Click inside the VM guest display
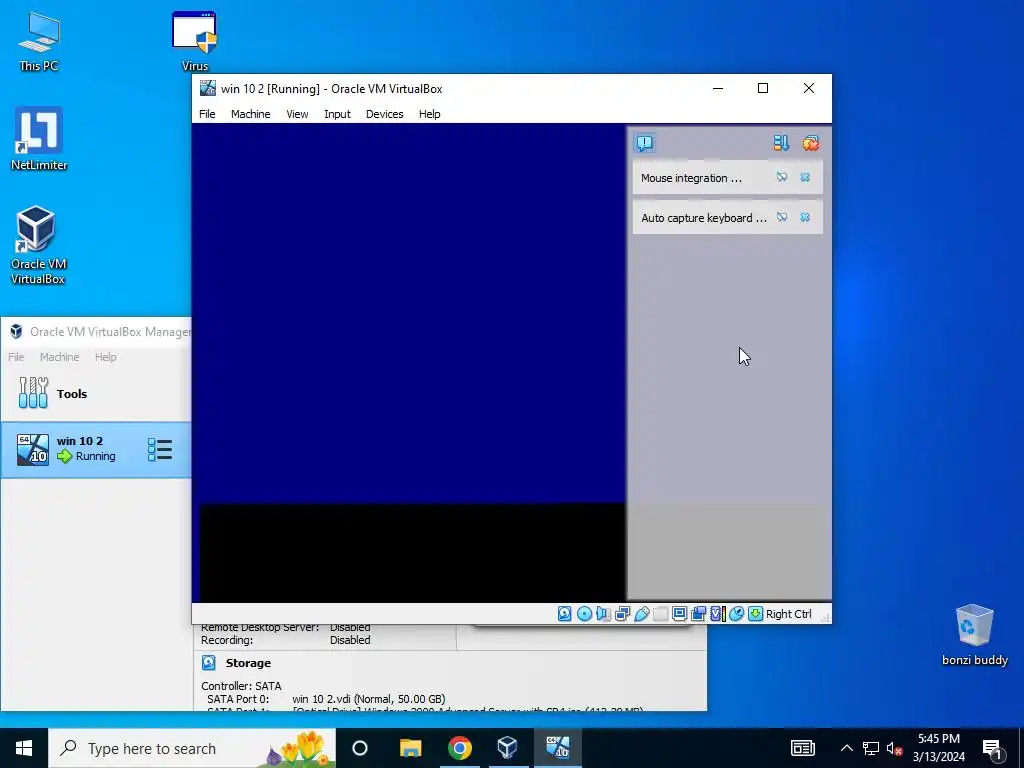Image resolution: width=1024 pixels, height=768 pixels. click(409, 362)
